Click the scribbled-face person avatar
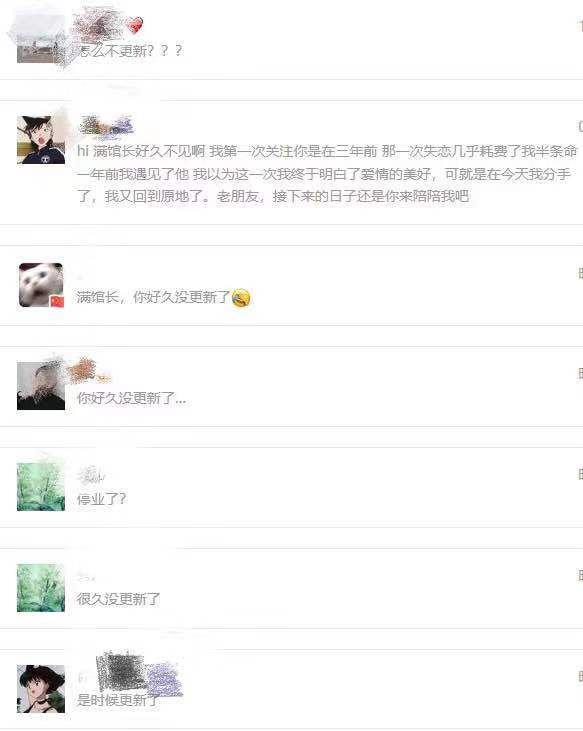The width and height of the screenshot is (583, 731). [41, 386]
